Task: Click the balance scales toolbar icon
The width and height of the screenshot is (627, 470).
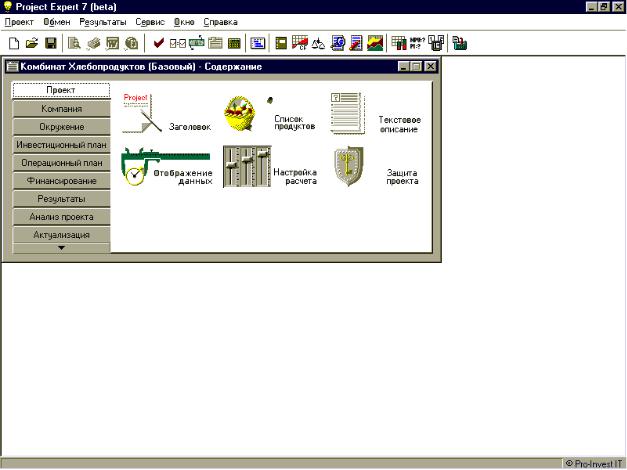Action: [x=318, y=43]
